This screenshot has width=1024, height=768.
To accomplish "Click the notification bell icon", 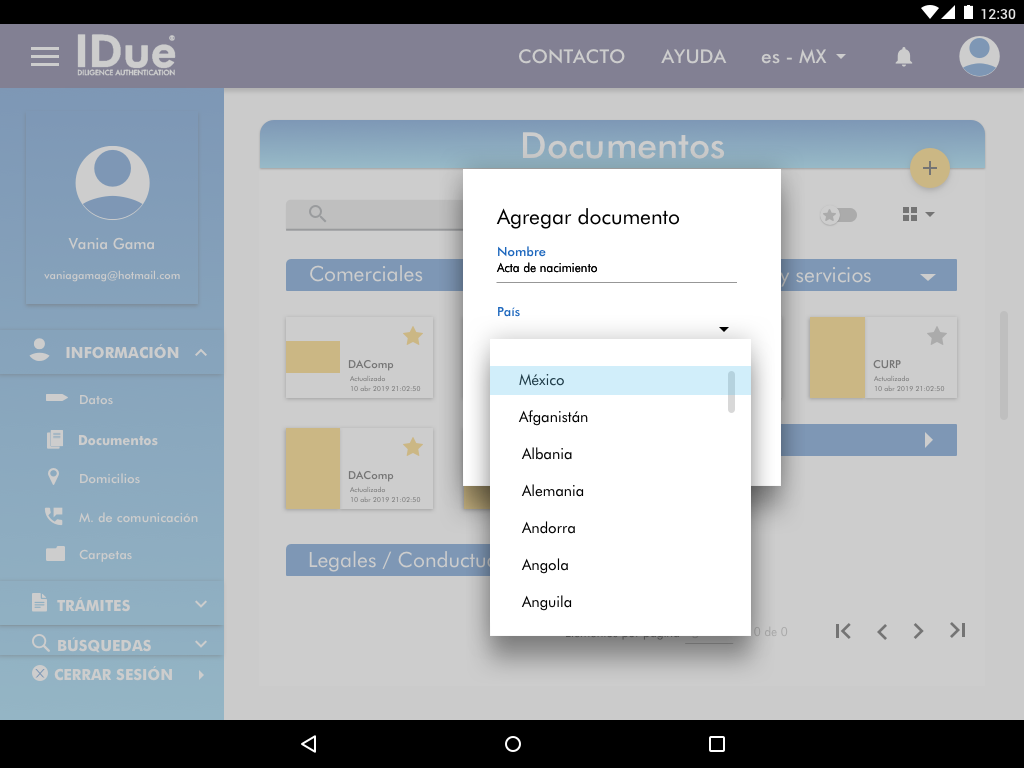I will [903, 57].
